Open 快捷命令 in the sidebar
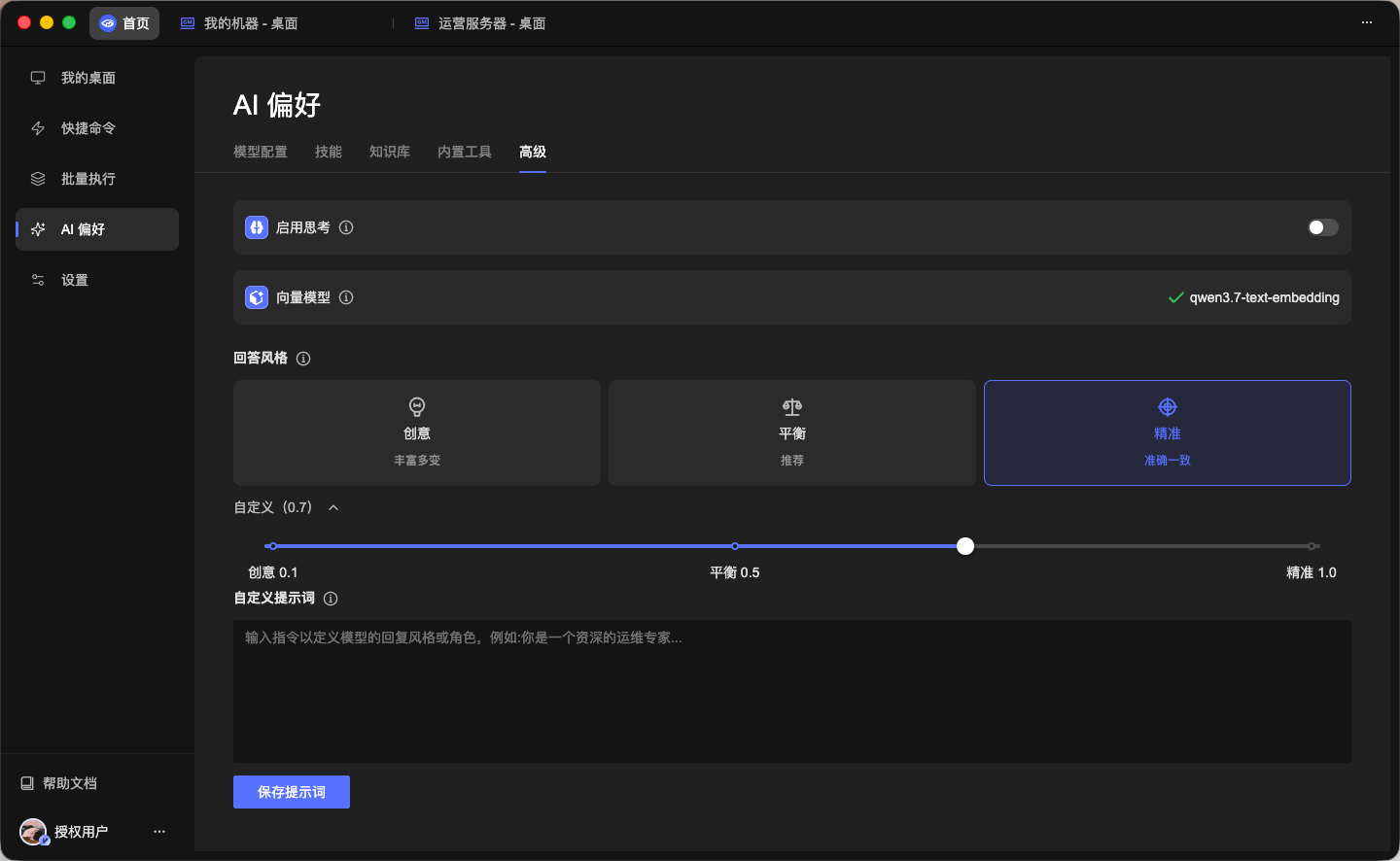Screen dimensions: 1400x861 [97, 128]
